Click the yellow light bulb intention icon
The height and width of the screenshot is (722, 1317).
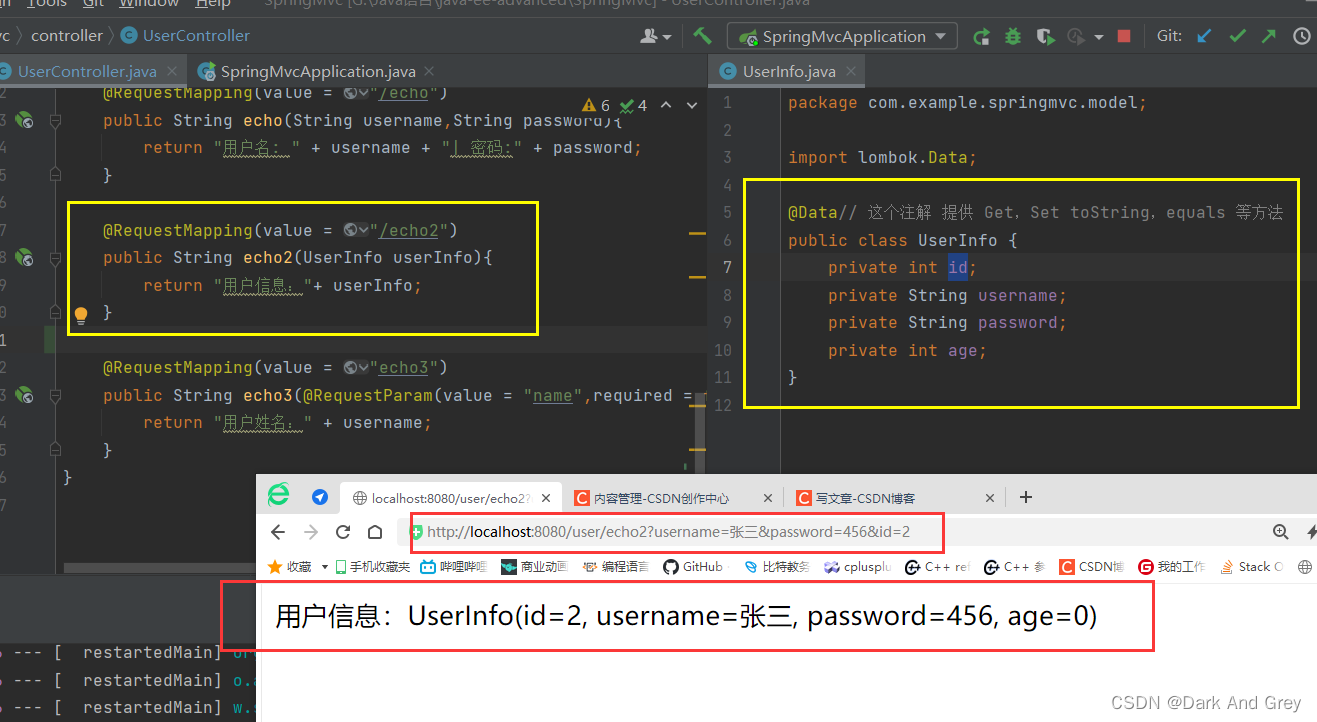pos(81,315)
